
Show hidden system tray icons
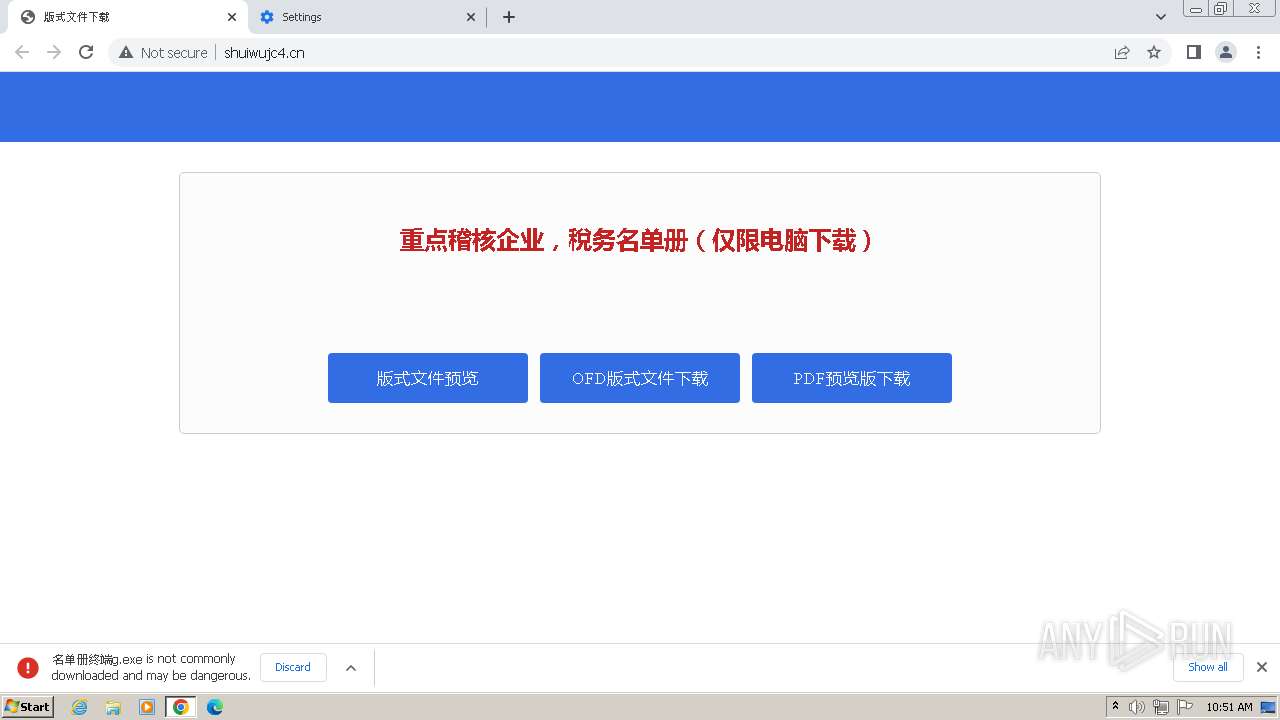tap(1115, 707)
